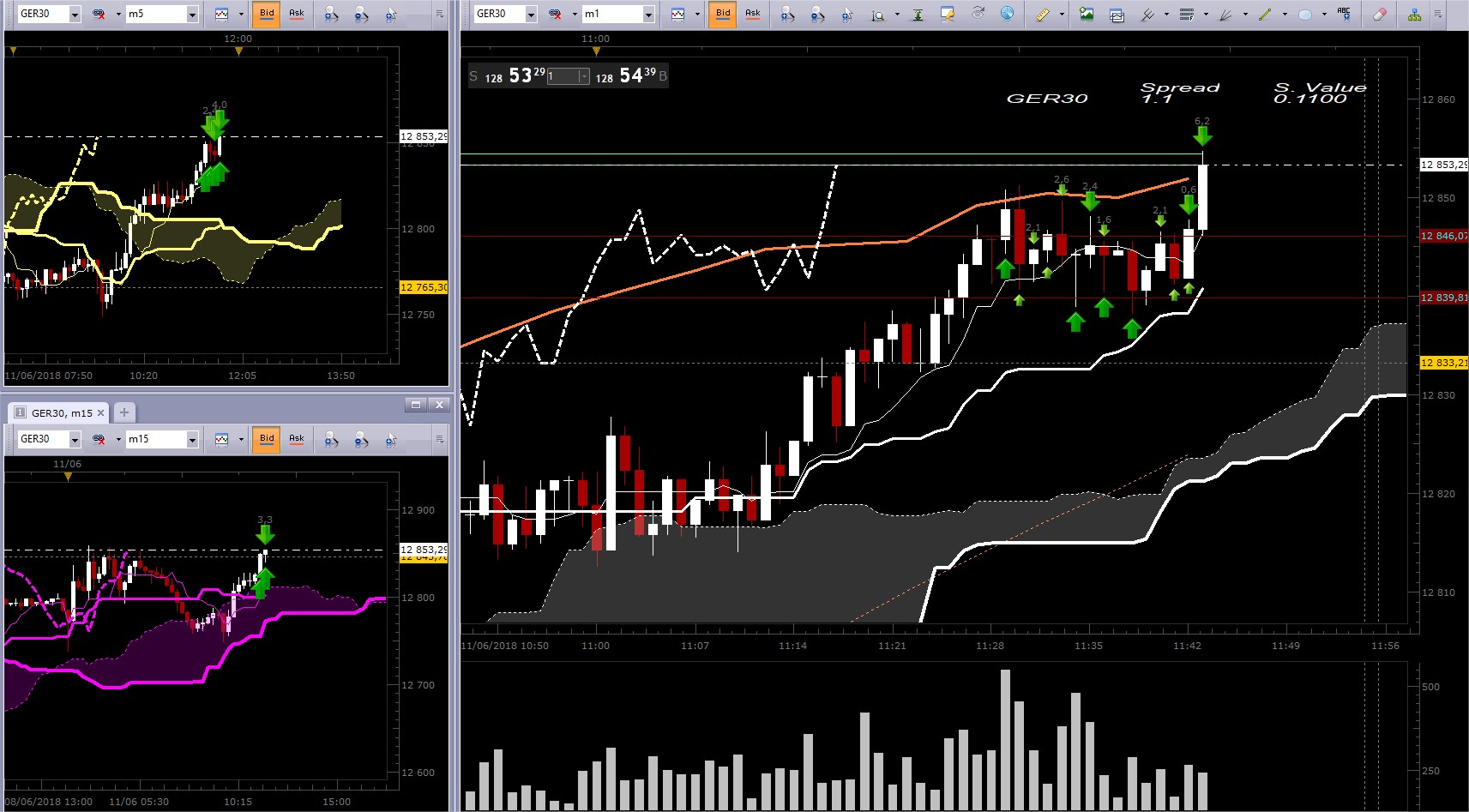Image resolution: width=1469 pixels, height=812 pixels.
Task: Select the eraser tool
Action: click(1380, 14)
